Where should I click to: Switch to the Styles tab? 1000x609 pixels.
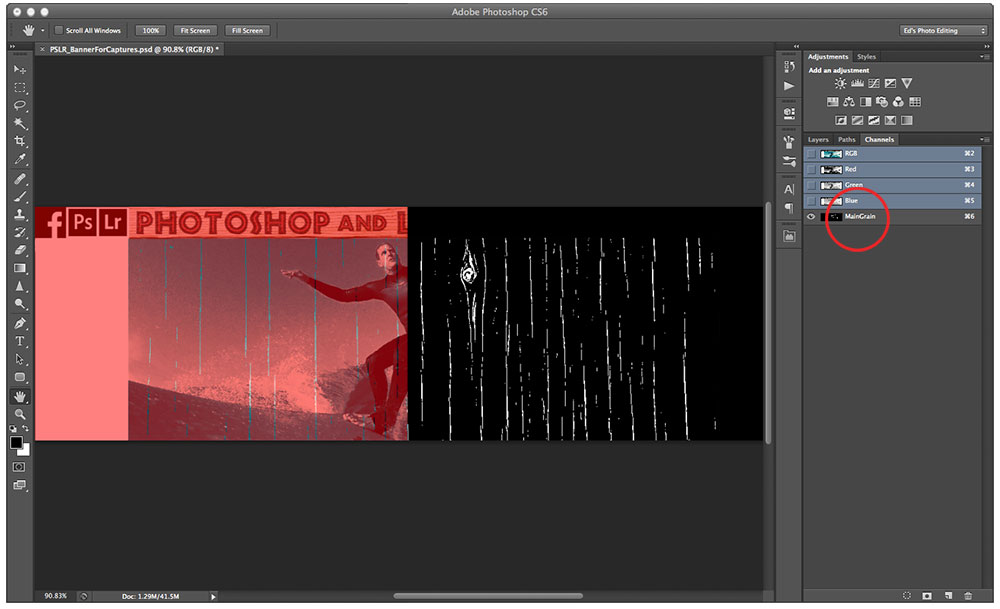coord(866,57)
